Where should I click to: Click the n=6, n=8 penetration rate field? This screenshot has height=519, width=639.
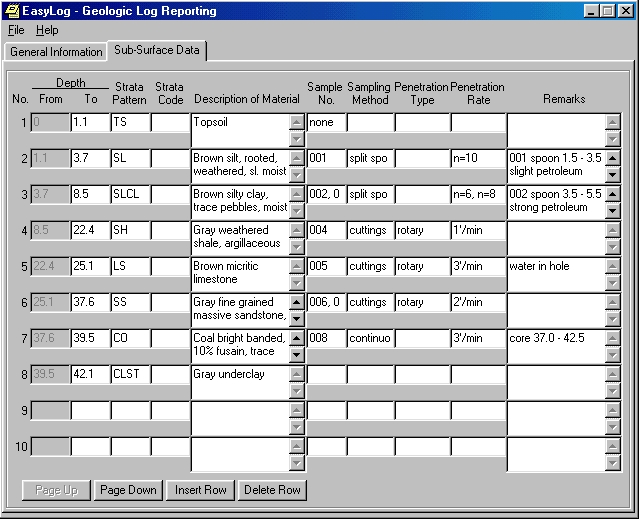click(x=478, y=194)
